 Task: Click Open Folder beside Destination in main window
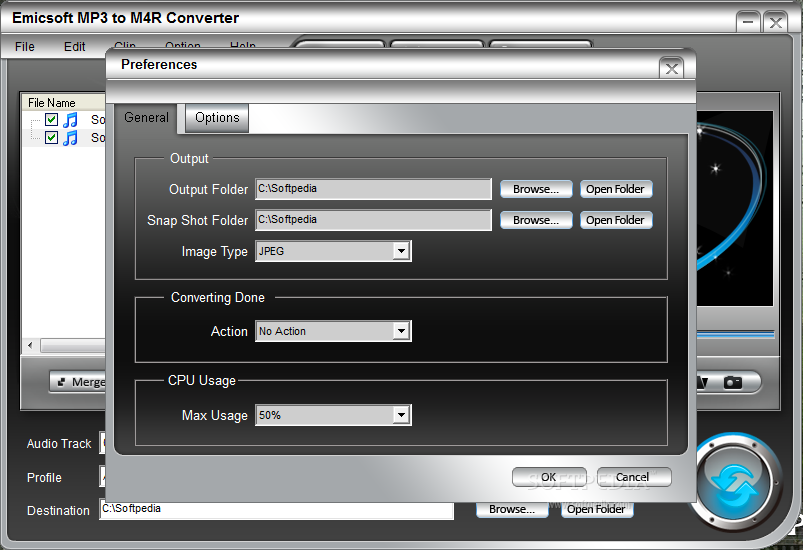tap(597, 510)
